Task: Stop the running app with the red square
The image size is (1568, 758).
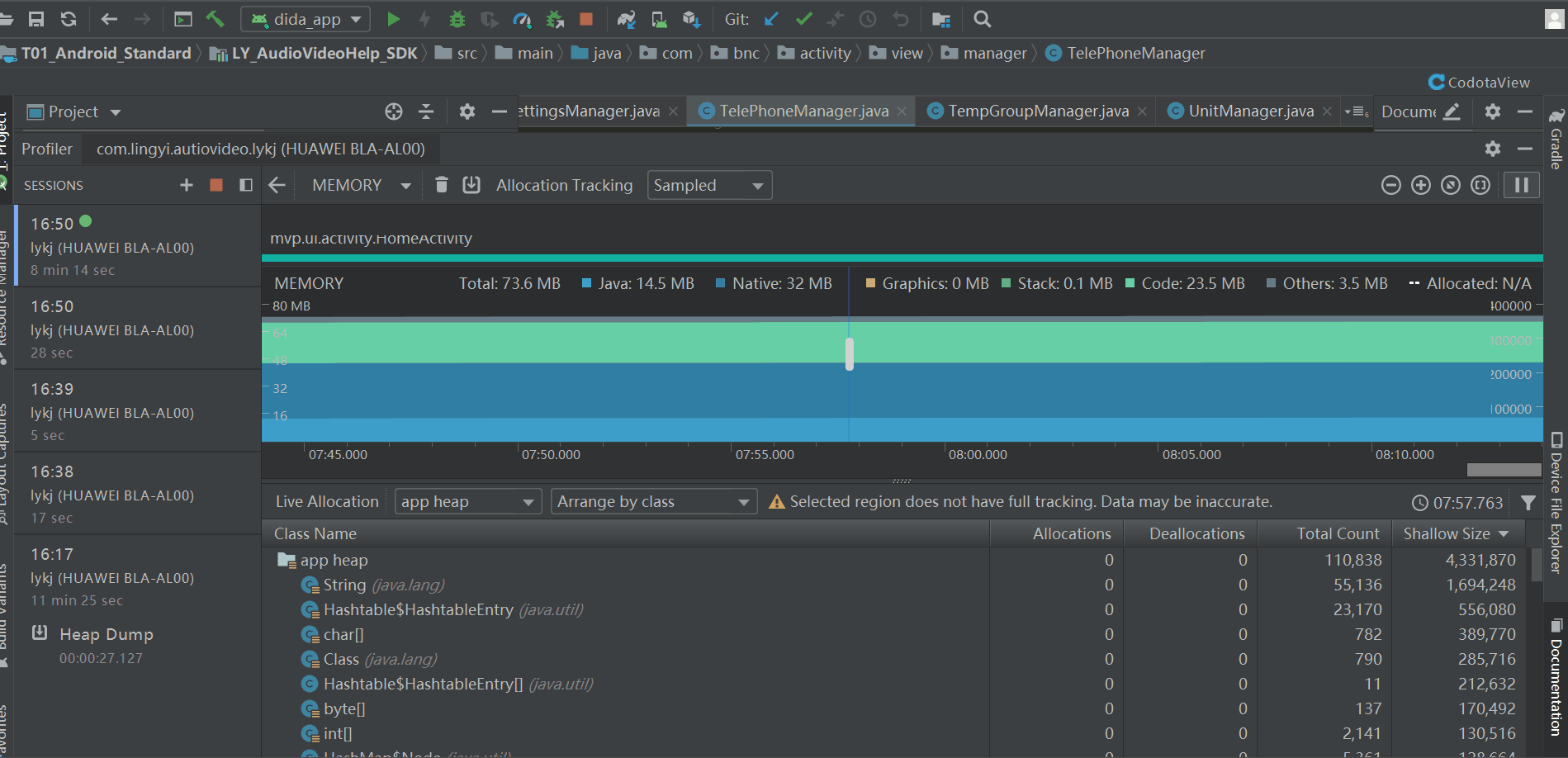Action: click(x=586, y=19)
